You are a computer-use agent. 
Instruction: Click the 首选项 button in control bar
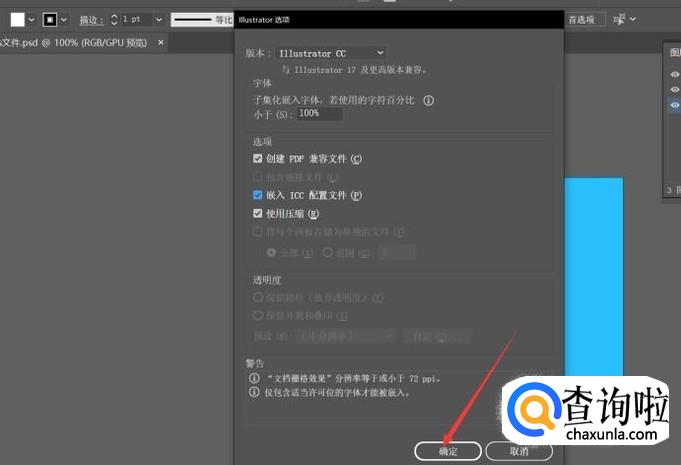582,20
